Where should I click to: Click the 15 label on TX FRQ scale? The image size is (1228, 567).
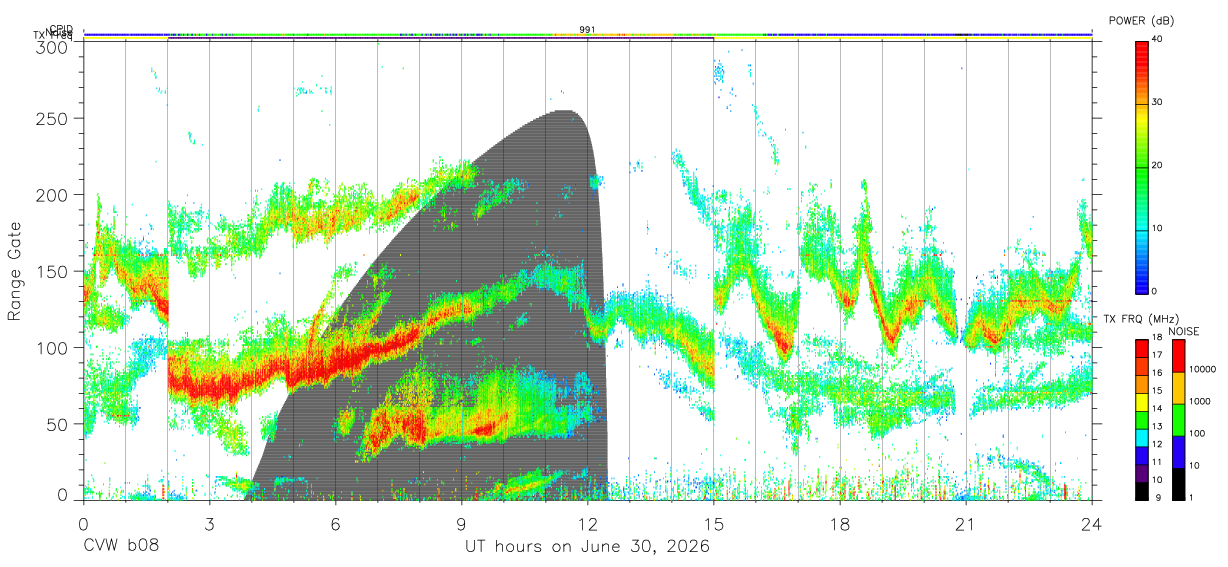[x=1156, y=390]
